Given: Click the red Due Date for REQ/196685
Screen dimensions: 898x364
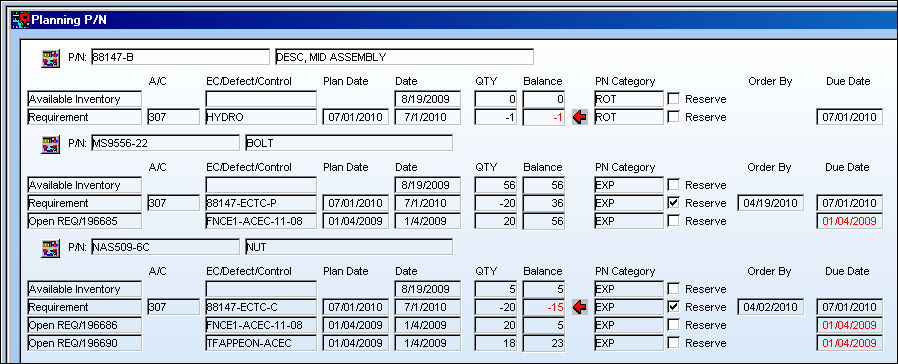Looking at the screenshot, I should click(849, 221).
